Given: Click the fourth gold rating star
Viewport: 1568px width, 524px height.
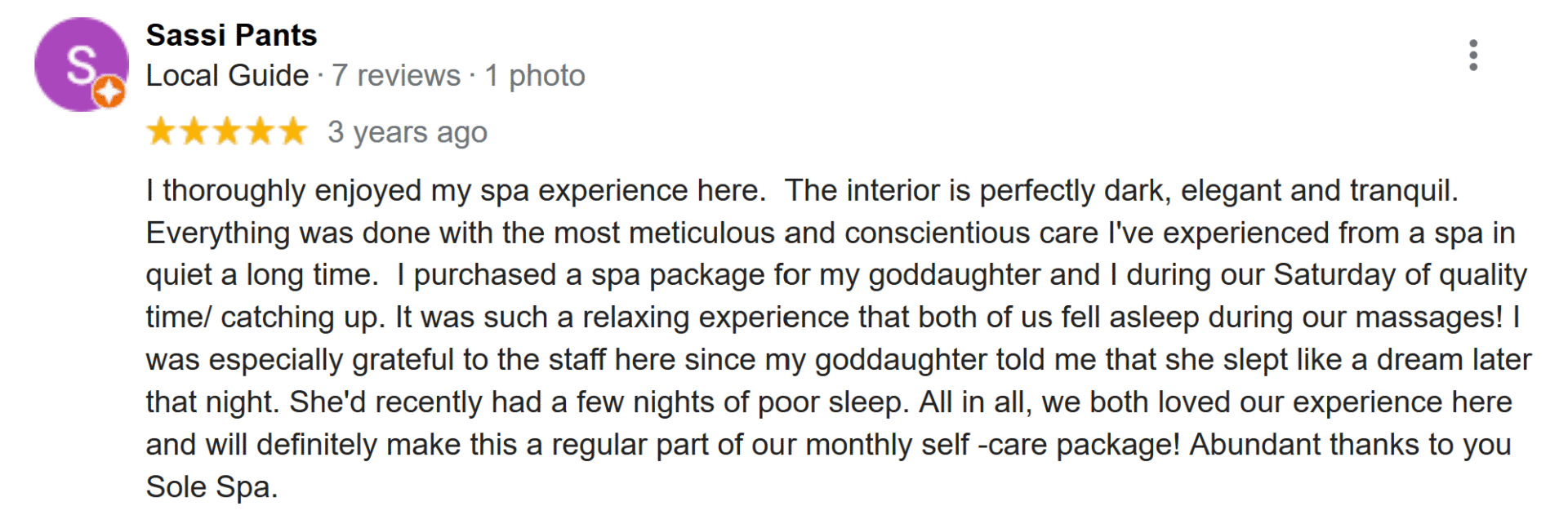Looking at the screenshot, I should coord(260,131).
